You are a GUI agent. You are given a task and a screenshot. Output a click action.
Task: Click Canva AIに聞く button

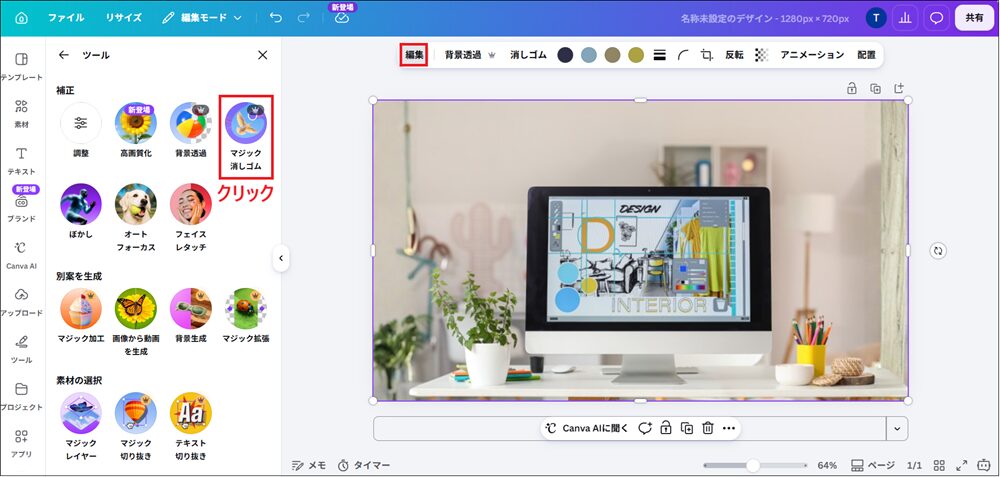[588, 428]
